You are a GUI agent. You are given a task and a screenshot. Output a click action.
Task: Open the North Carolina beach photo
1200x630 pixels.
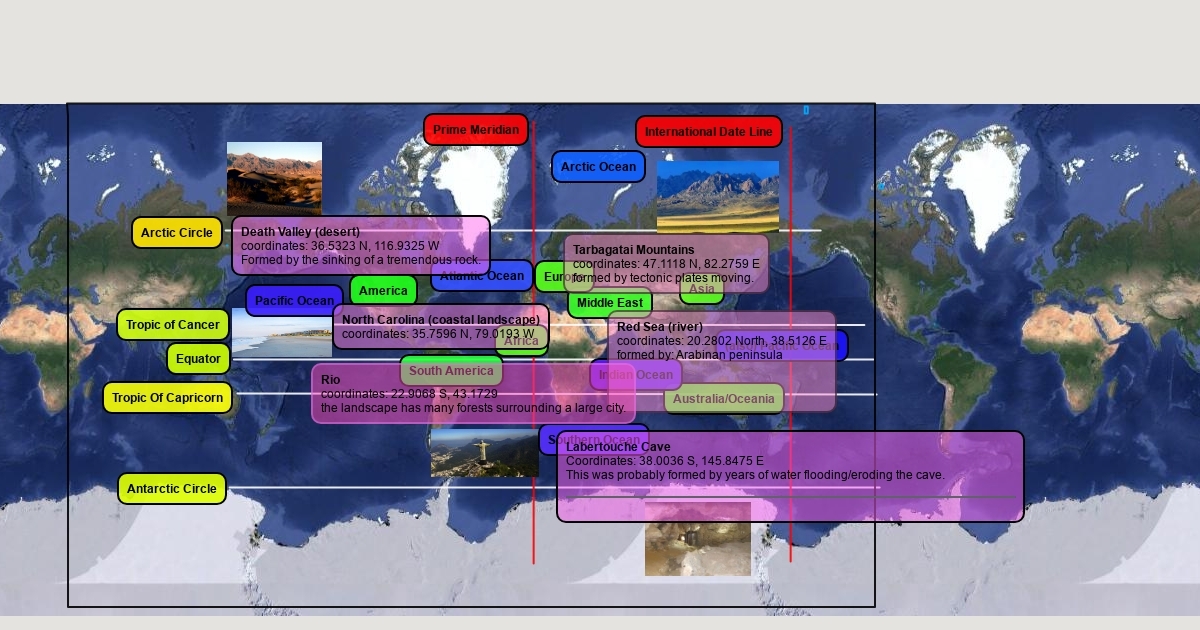[x=282, y=333]
